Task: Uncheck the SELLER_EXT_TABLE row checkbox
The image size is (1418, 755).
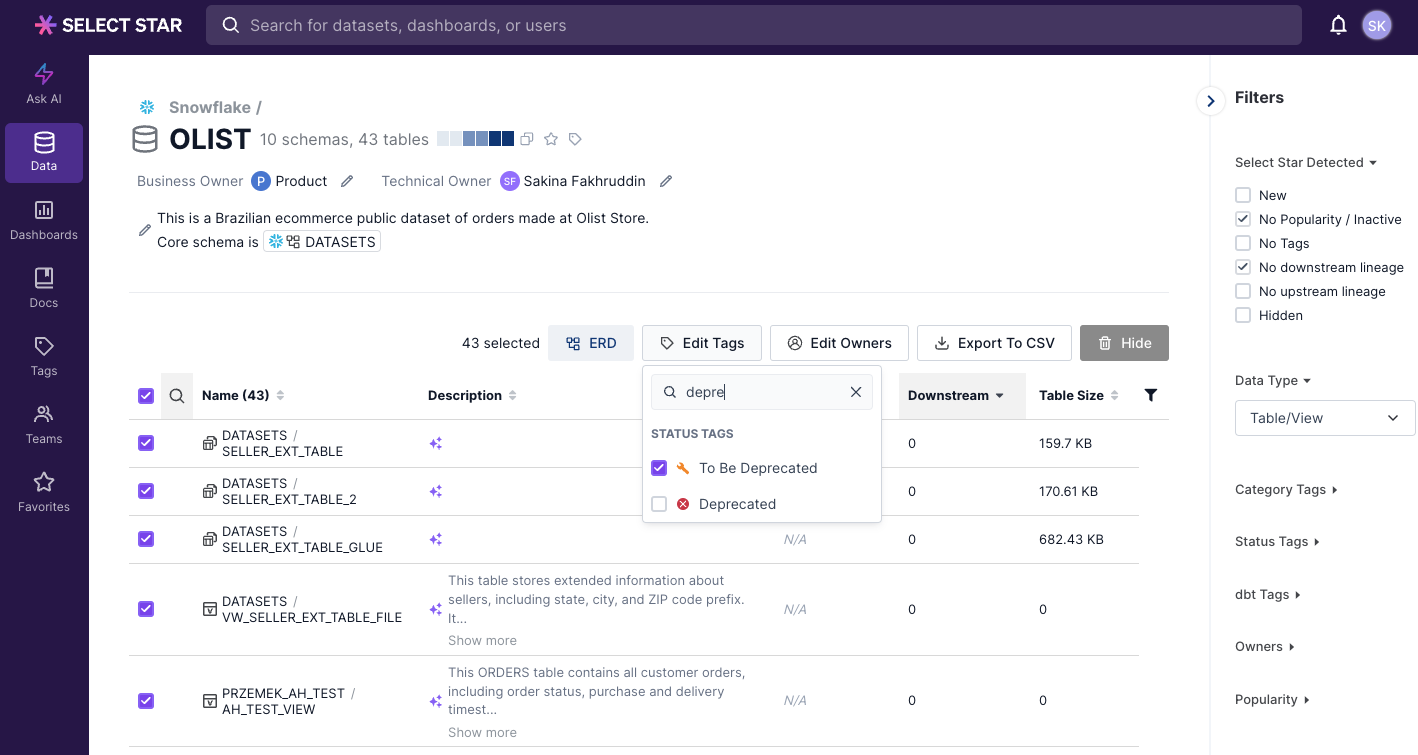Action: [x=146, y=443]
